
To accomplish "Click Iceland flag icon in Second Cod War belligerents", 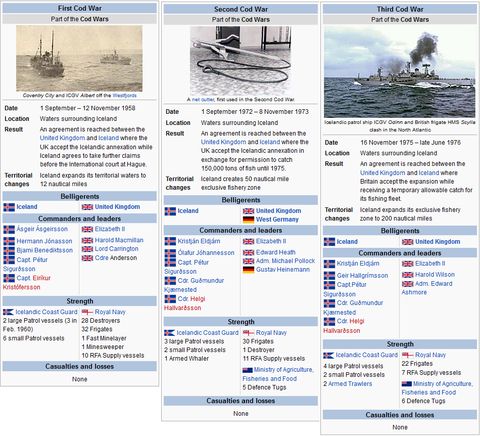I will pyautogui.click(x=170, y=211).
